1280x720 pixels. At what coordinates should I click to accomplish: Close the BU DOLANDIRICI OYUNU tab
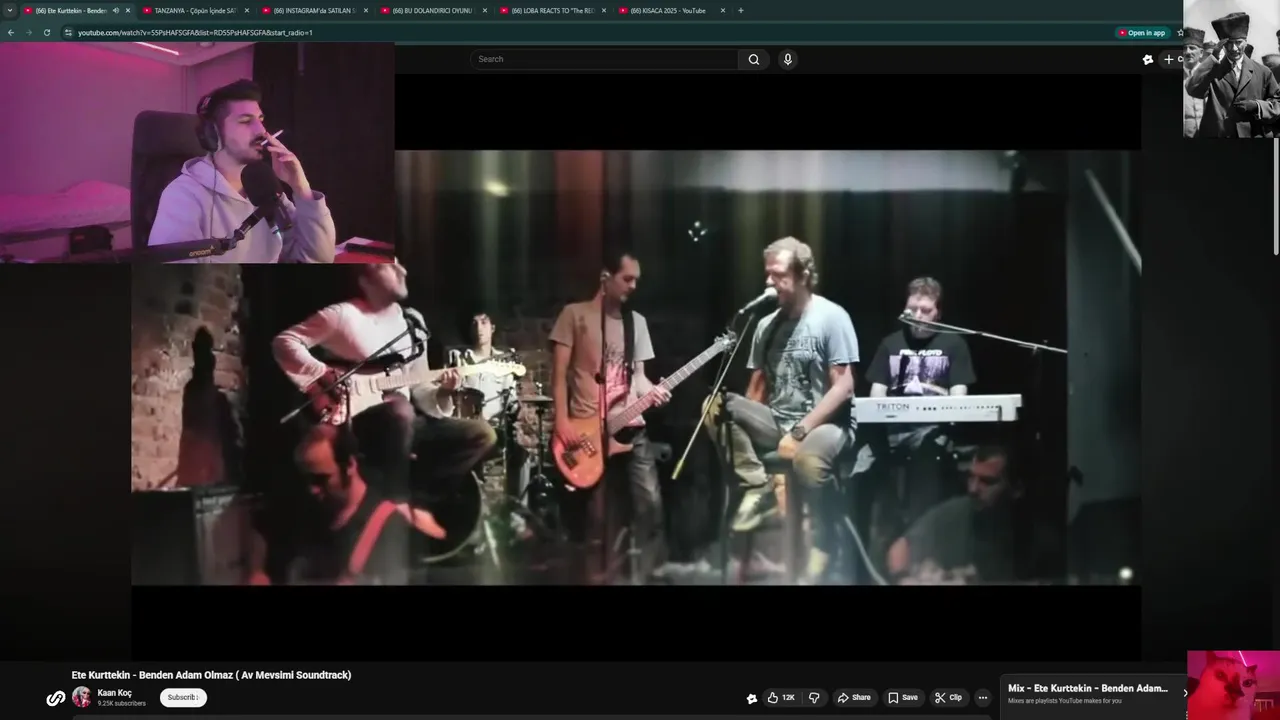click(x=485, y=10)
